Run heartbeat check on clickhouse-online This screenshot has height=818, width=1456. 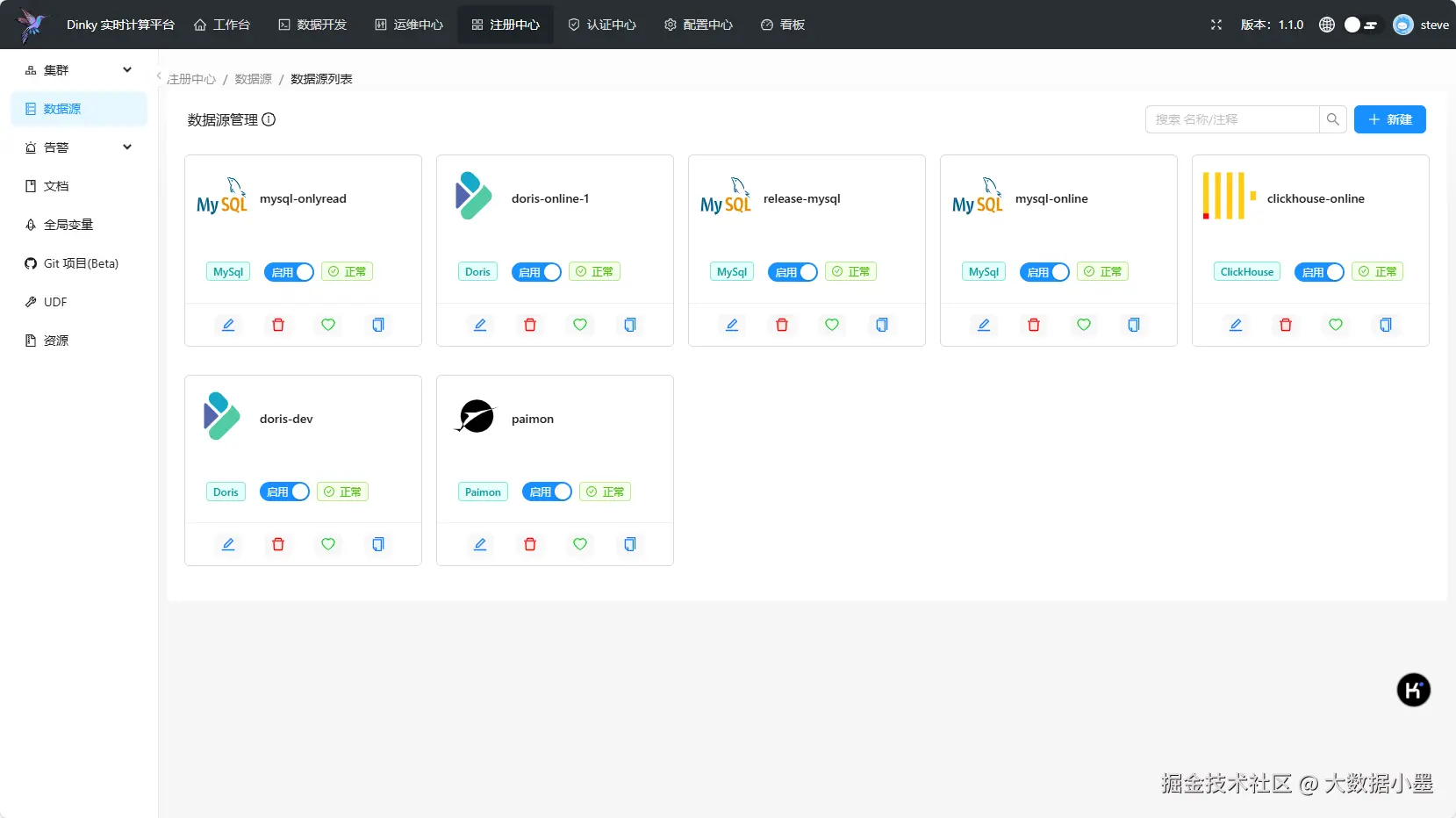(1336, 325)
